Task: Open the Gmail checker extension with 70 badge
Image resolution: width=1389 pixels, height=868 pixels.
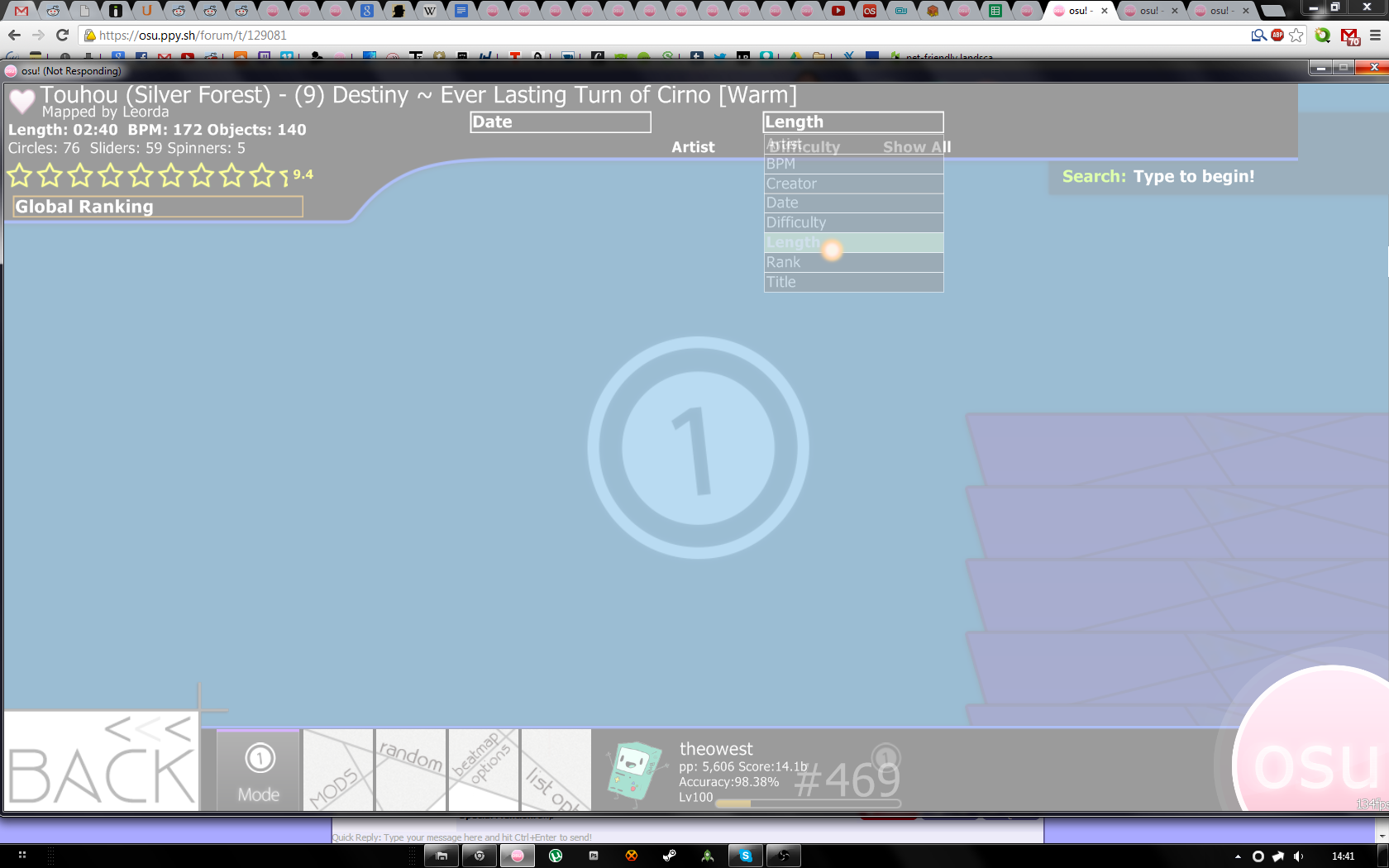Action: 1350,36
